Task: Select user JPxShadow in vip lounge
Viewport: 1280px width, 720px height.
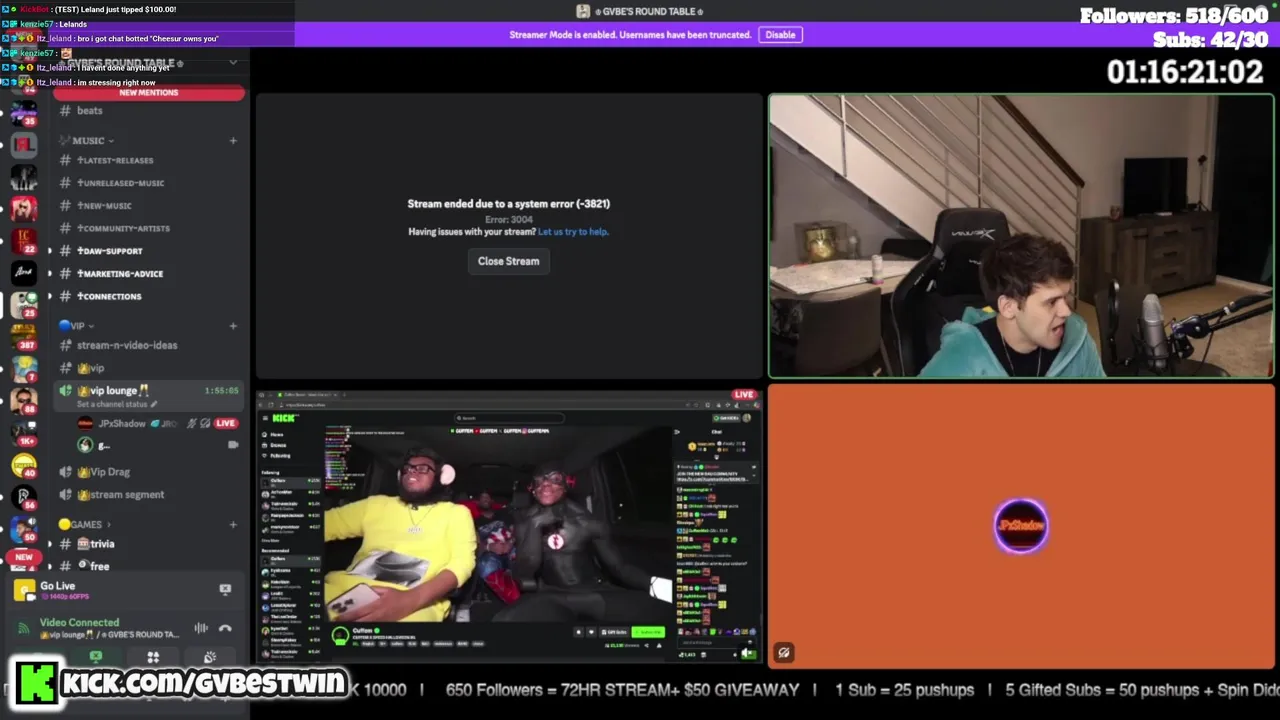Action: [x=122, y=424]
